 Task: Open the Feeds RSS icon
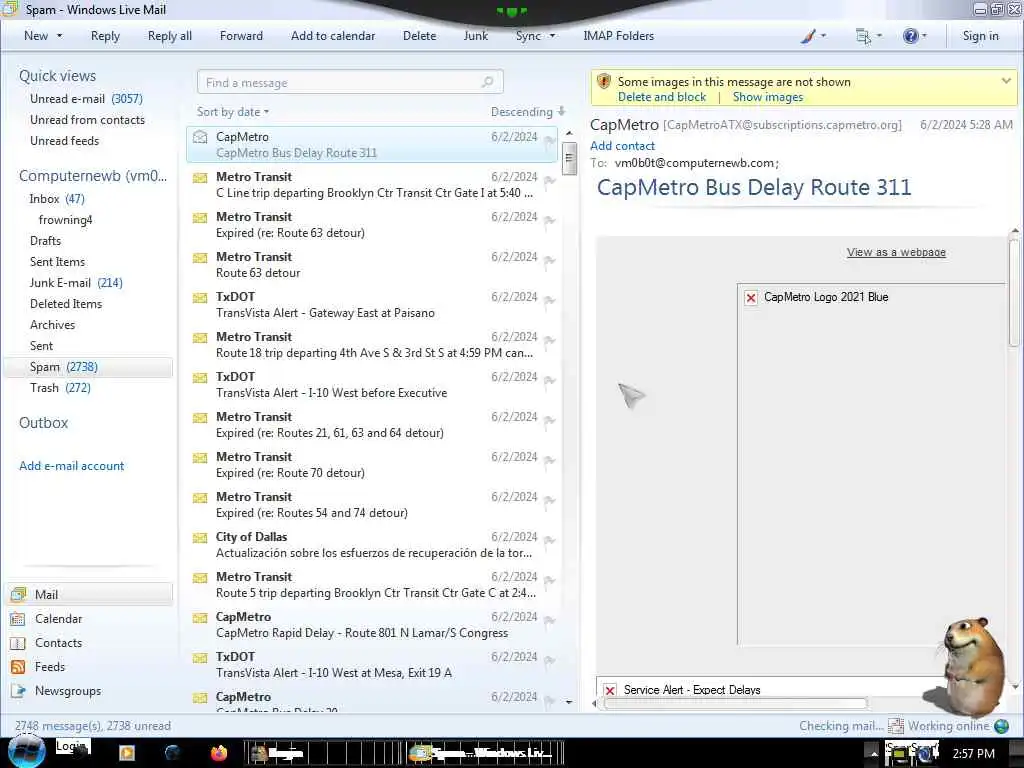coord(18,667)
